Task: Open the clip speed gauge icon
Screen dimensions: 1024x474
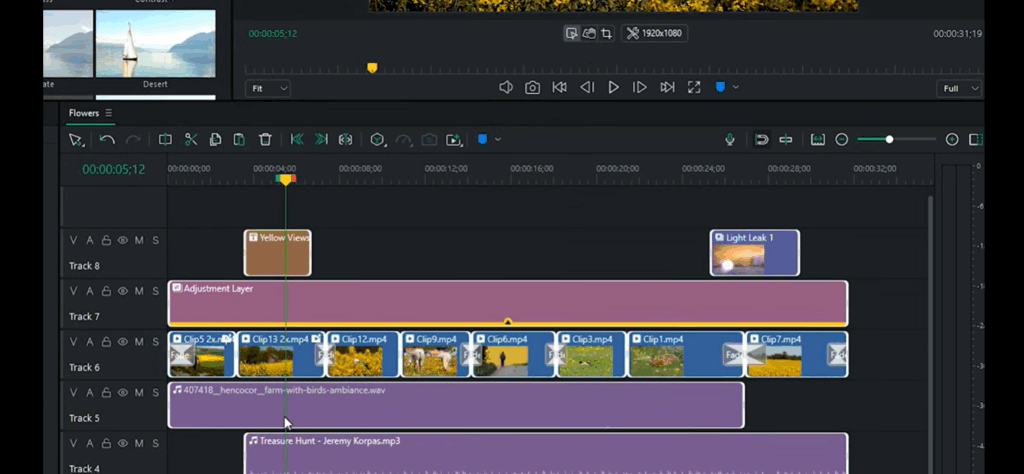Action: pyautogui.click(x=404, y=140)
